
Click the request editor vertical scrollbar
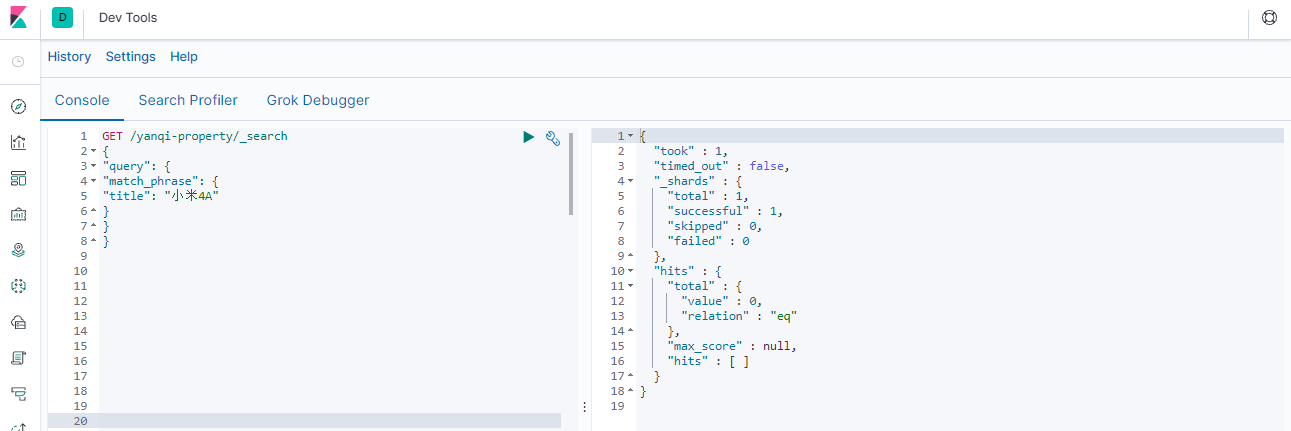pos(571,173)
